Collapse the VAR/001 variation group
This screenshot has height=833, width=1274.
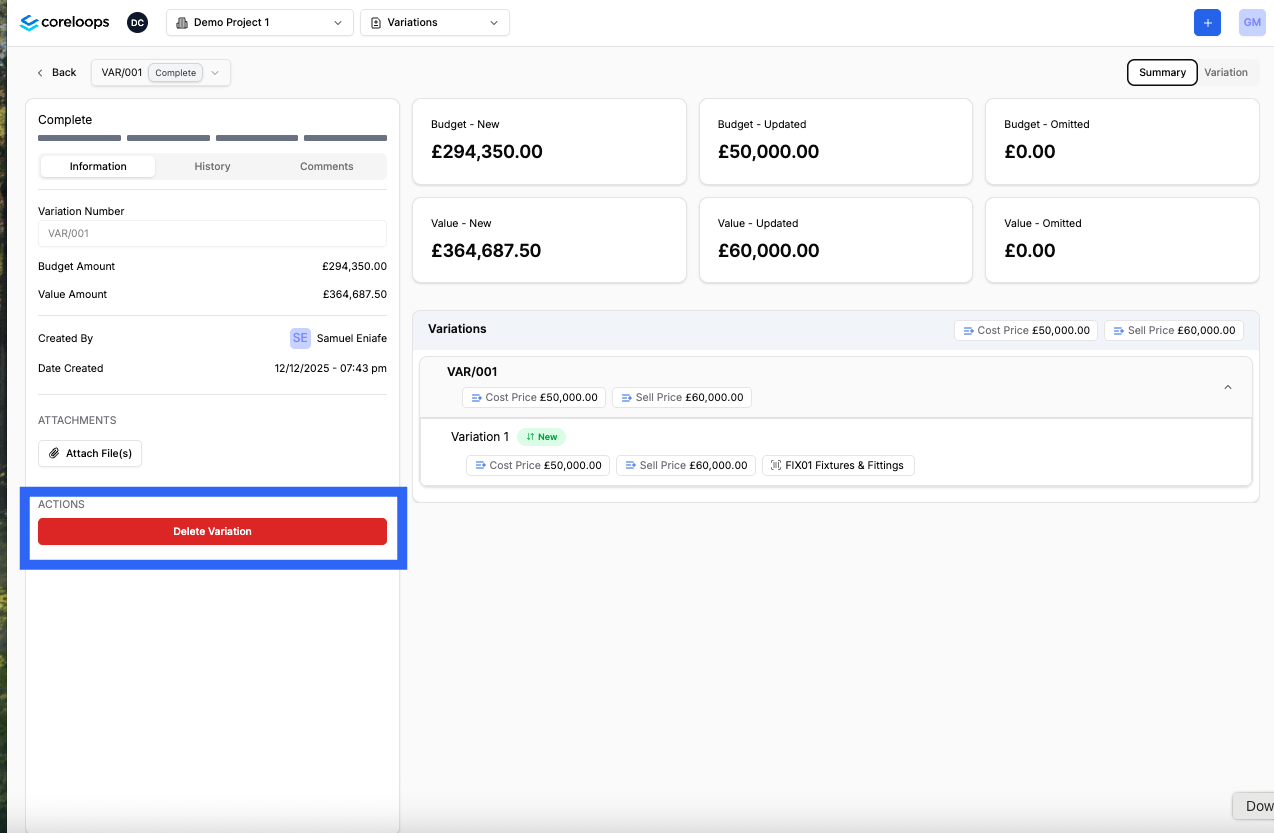[x=1228, y=388]
